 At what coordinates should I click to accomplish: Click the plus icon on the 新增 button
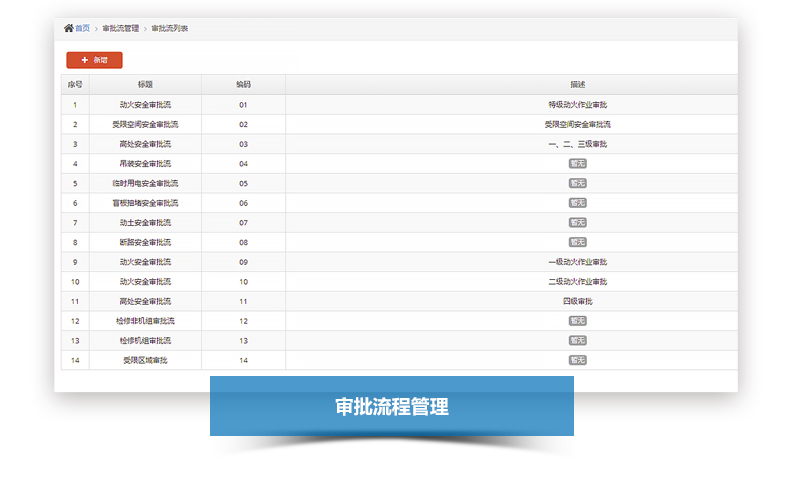[x=84, y=60]
